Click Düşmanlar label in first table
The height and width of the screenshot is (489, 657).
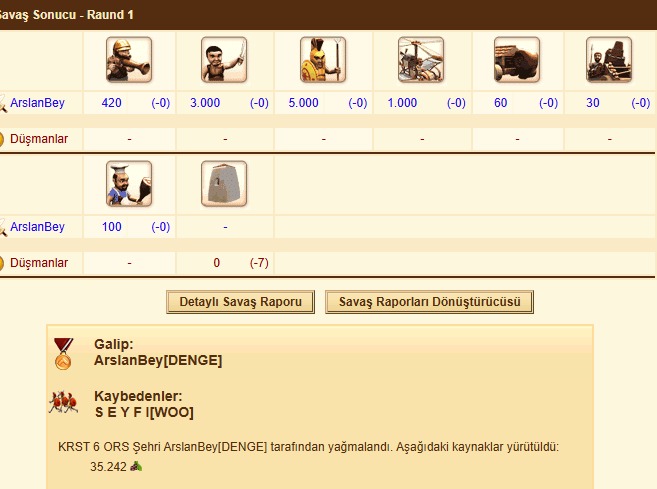point(39,139)
